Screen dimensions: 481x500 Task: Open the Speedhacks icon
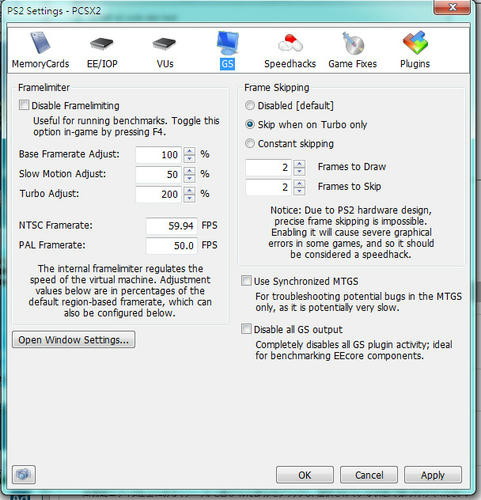tap(290, 43)
